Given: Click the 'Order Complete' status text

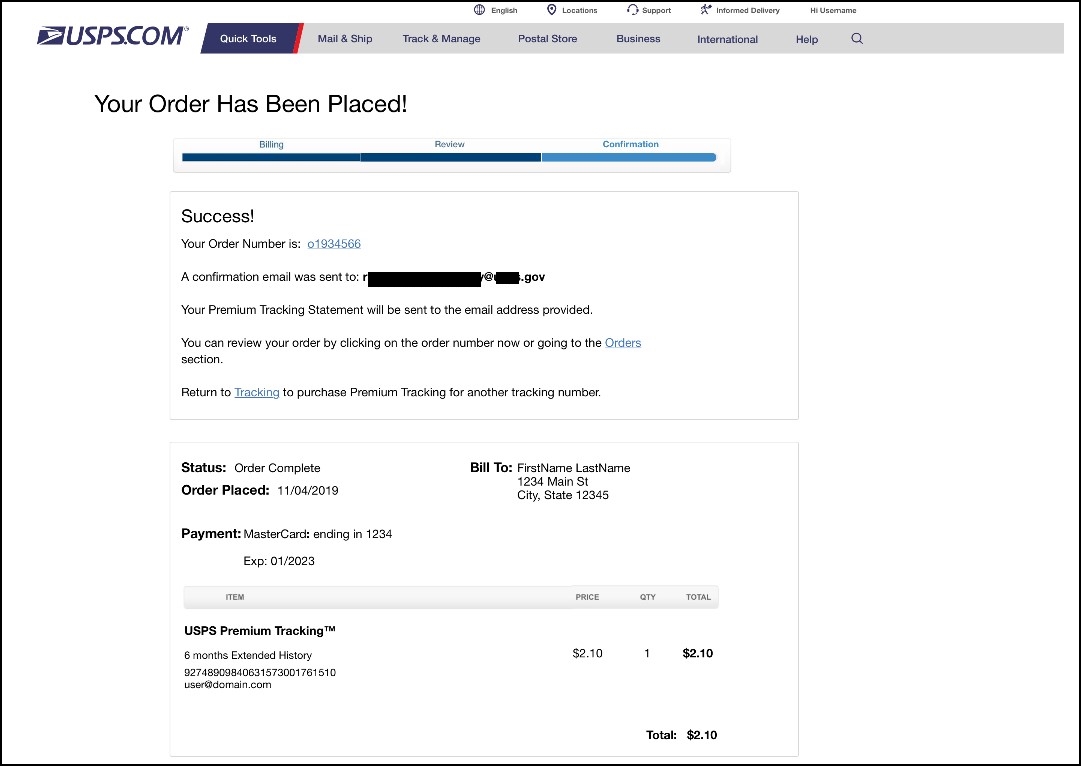Looking at the screenshot, I should tap(277, 468).
